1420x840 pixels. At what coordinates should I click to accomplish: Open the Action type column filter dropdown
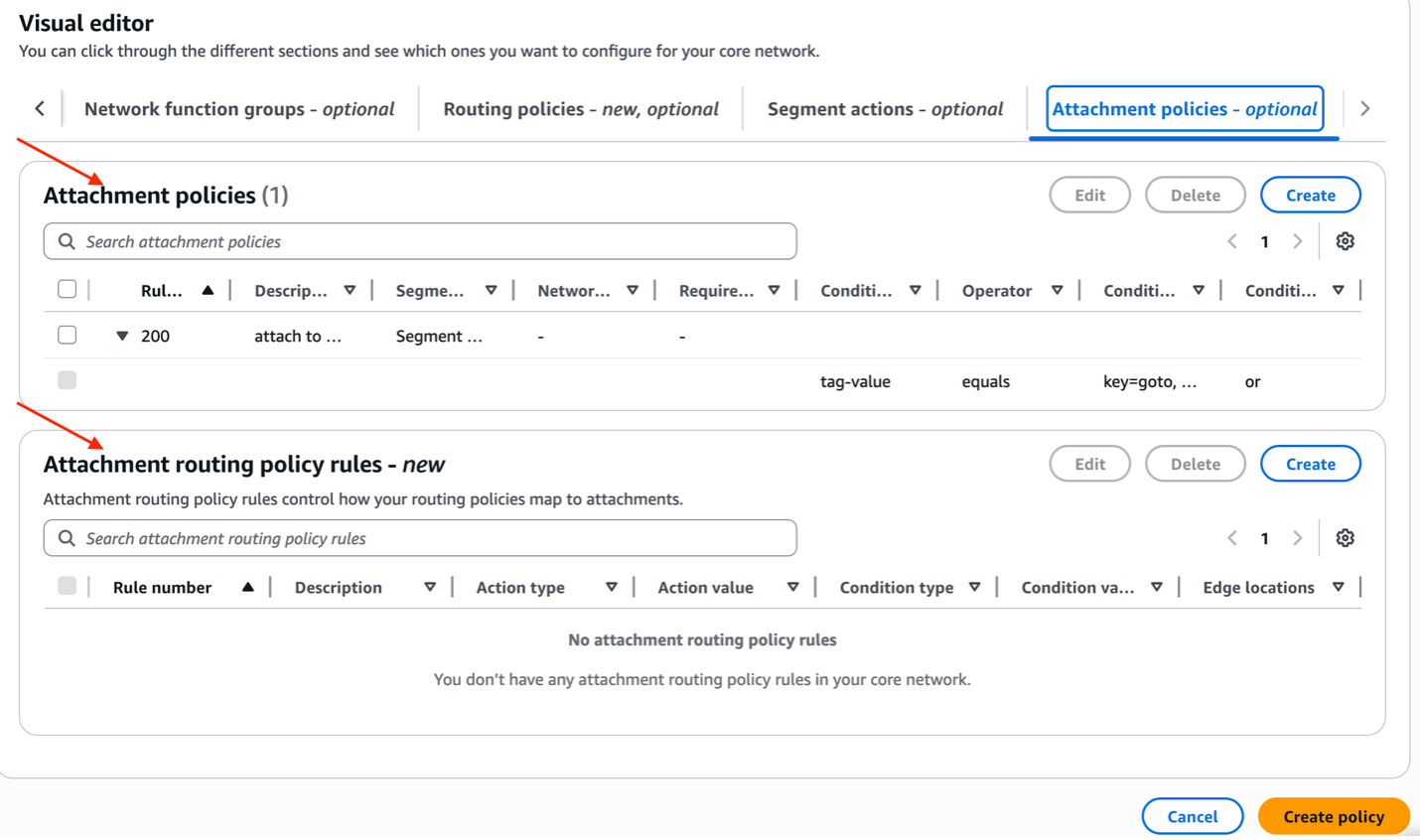[613, 587]
